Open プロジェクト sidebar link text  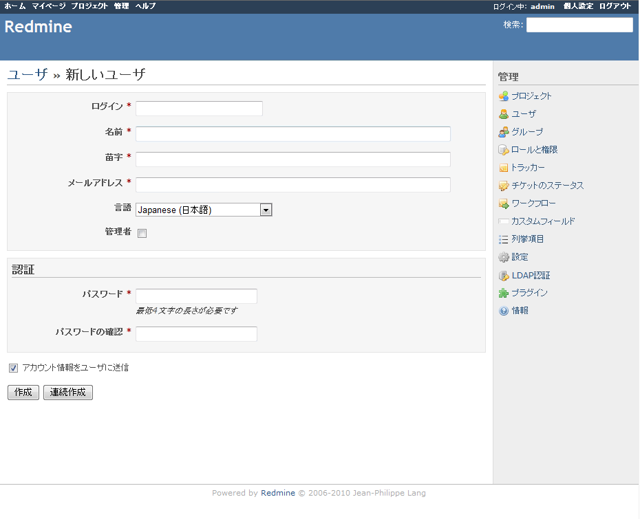[531, 96]
